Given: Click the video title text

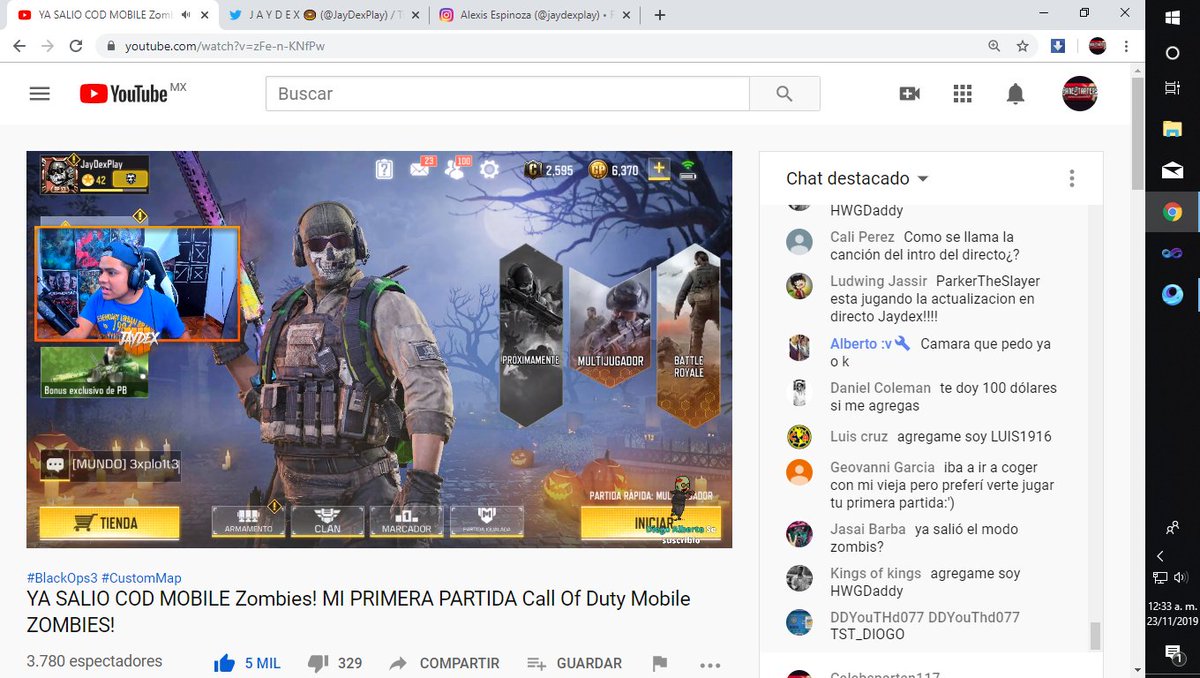Looking at the screenshot, I should [359, 612].
